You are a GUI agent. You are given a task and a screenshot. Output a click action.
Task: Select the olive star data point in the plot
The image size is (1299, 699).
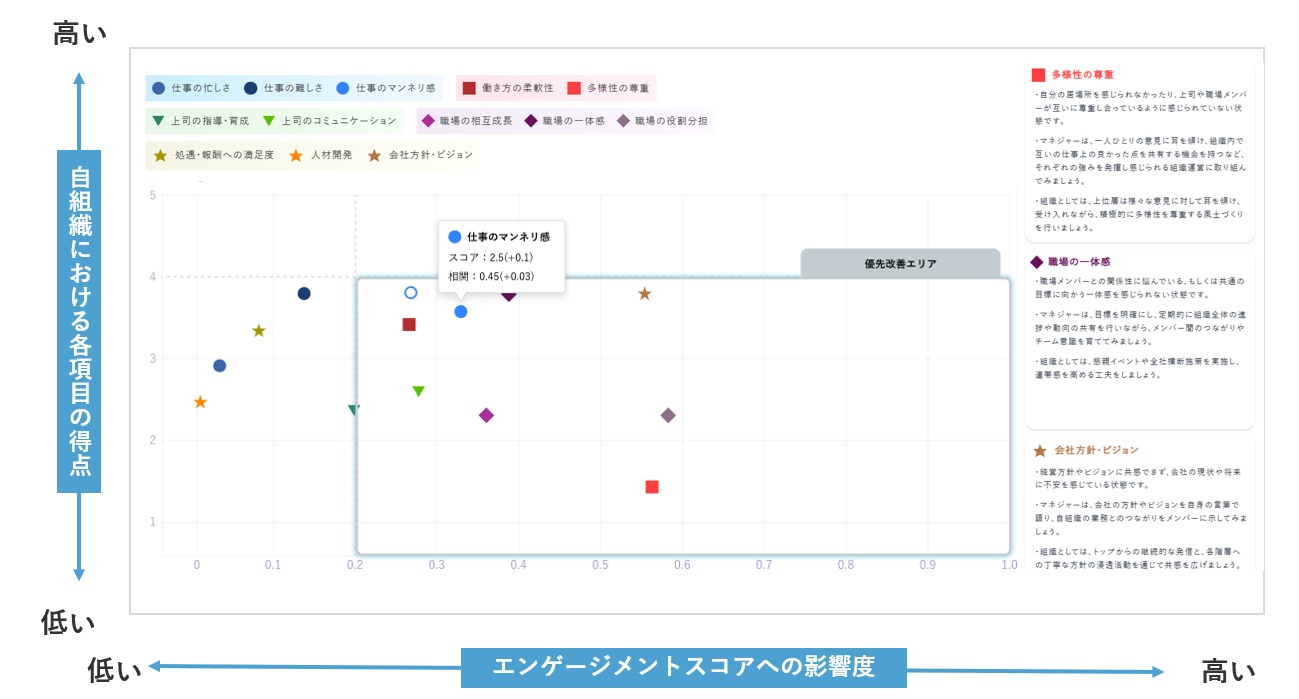tap(259, 331)
